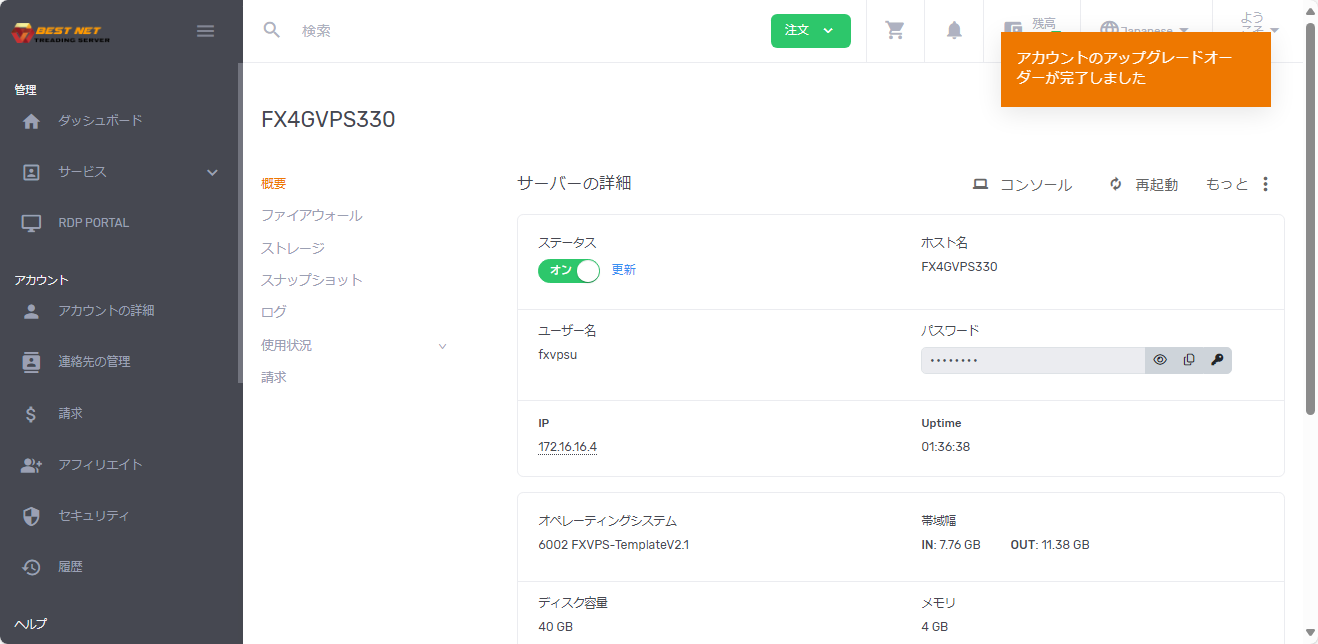Switch to the ファイアウォール tab
The image size is (1318, 644).
click(x=313, y=215)
